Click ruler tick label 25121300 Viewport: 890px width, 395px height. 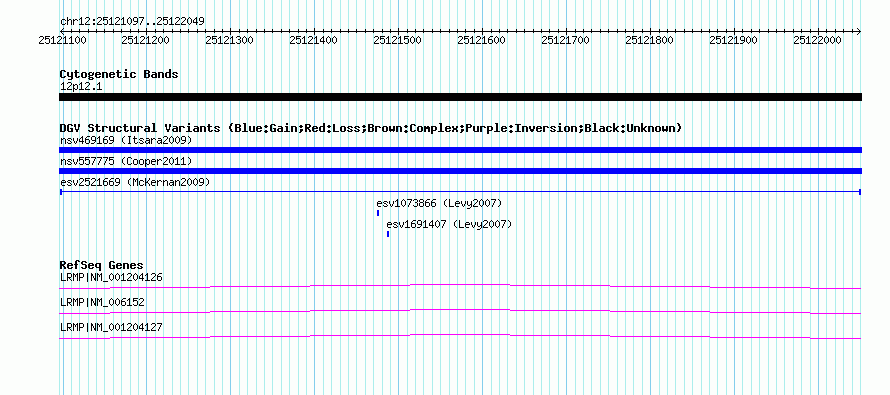click(230, 40)
